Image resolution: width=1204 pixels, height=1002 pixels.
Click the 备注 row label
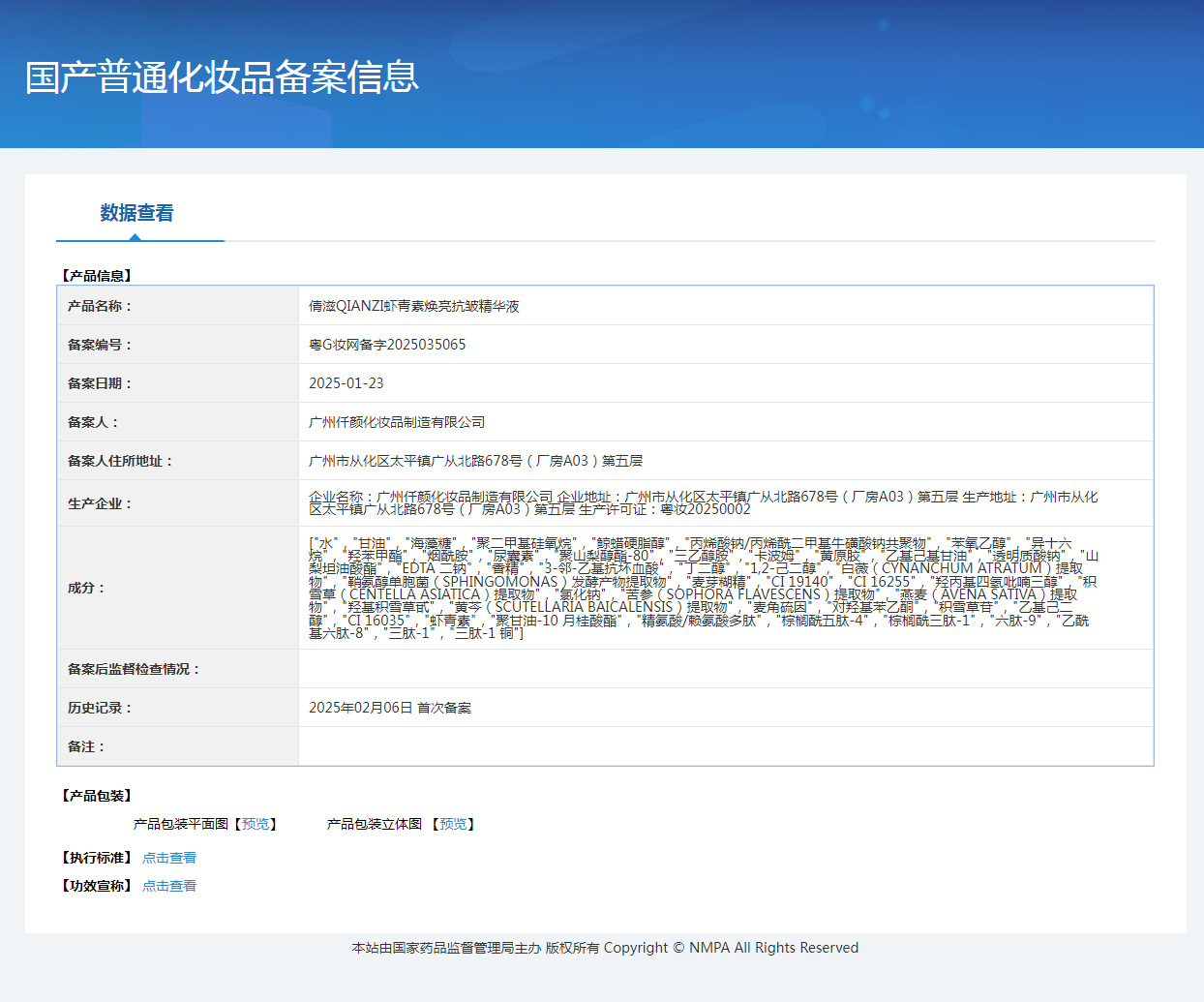coord(86,746)
